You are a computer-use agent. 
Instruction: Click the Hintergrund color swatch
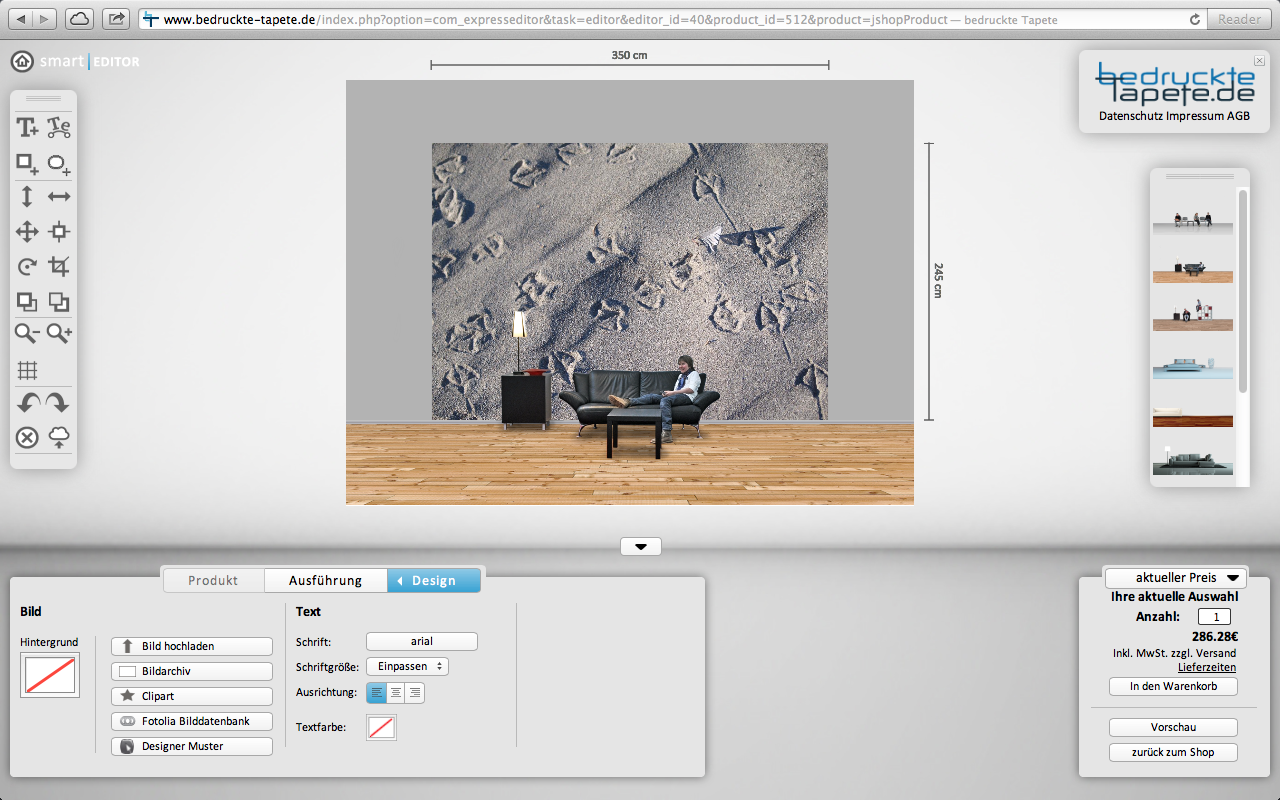50,675
